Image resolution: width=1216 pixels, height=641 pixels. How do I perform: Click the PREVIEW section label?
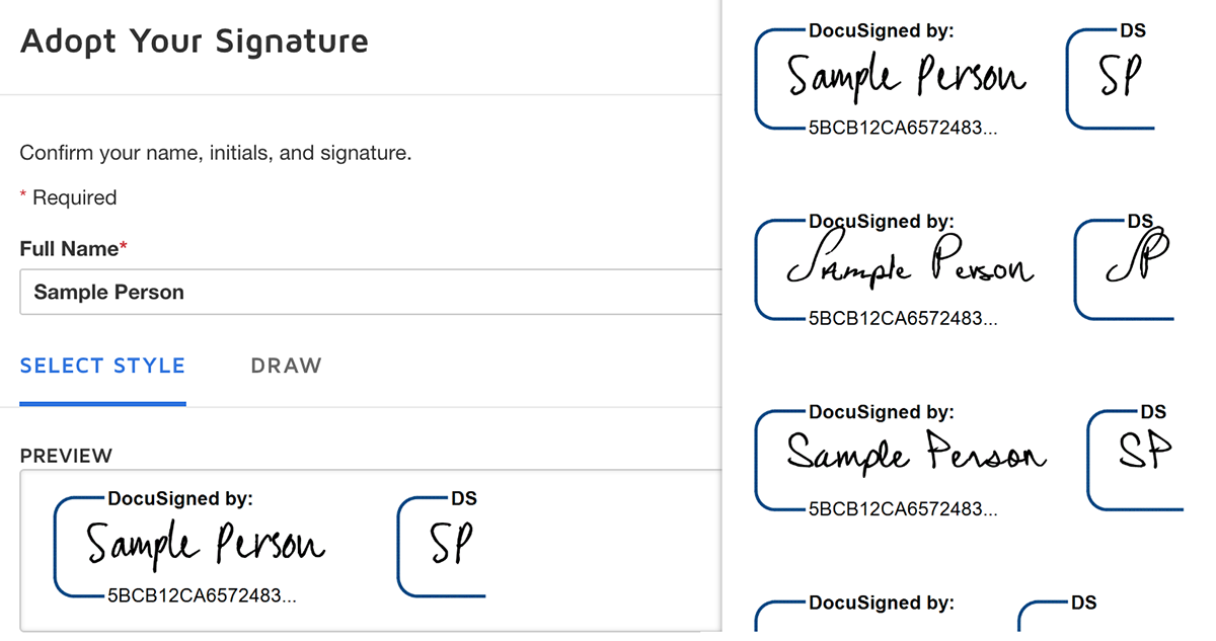tap(65, 456)
